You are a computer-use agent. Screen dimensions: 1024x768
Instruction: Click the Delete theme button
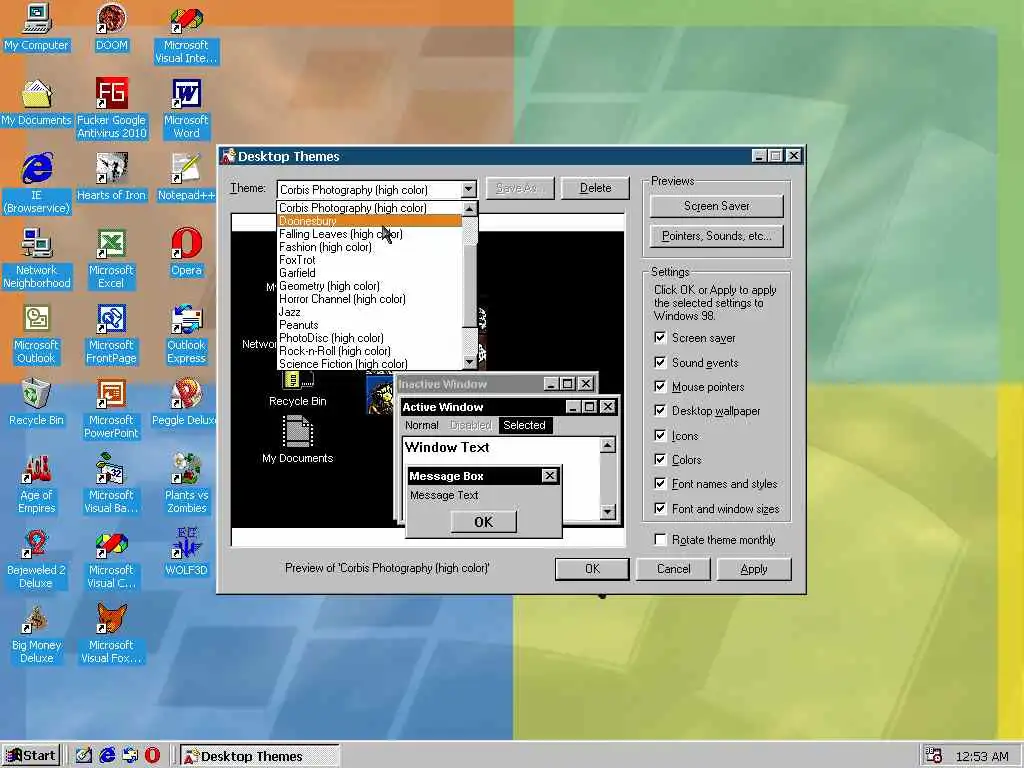point(595,188)
